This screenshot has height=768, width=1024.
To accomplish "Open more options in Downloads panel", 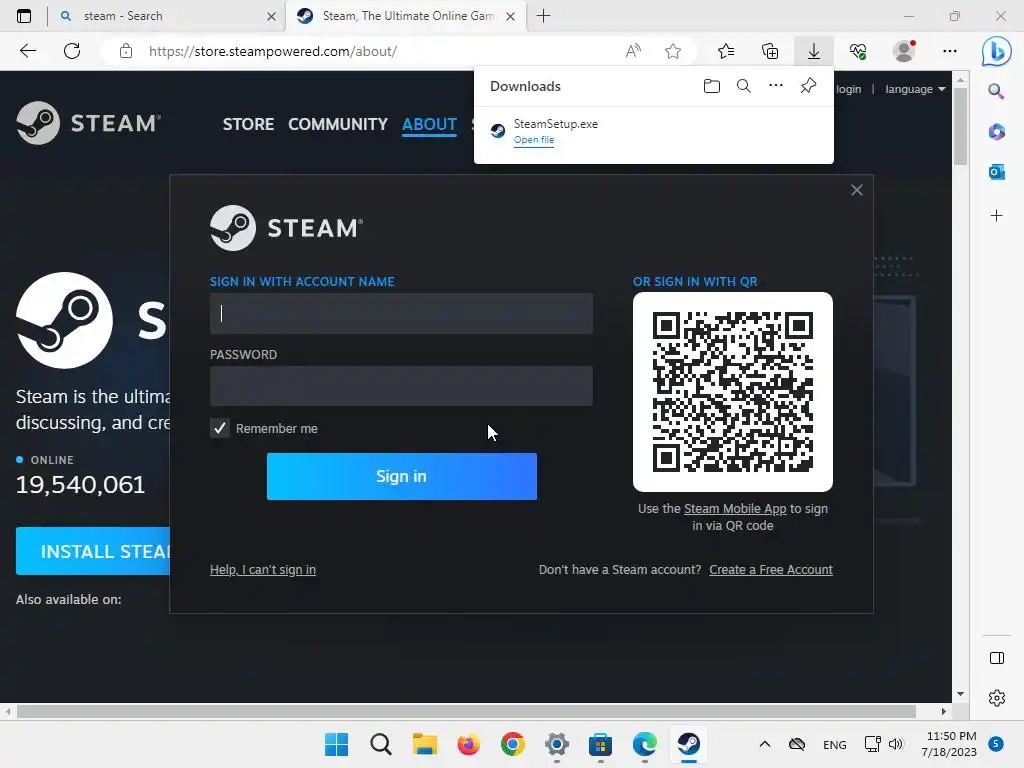I will [x=775, y=86].
